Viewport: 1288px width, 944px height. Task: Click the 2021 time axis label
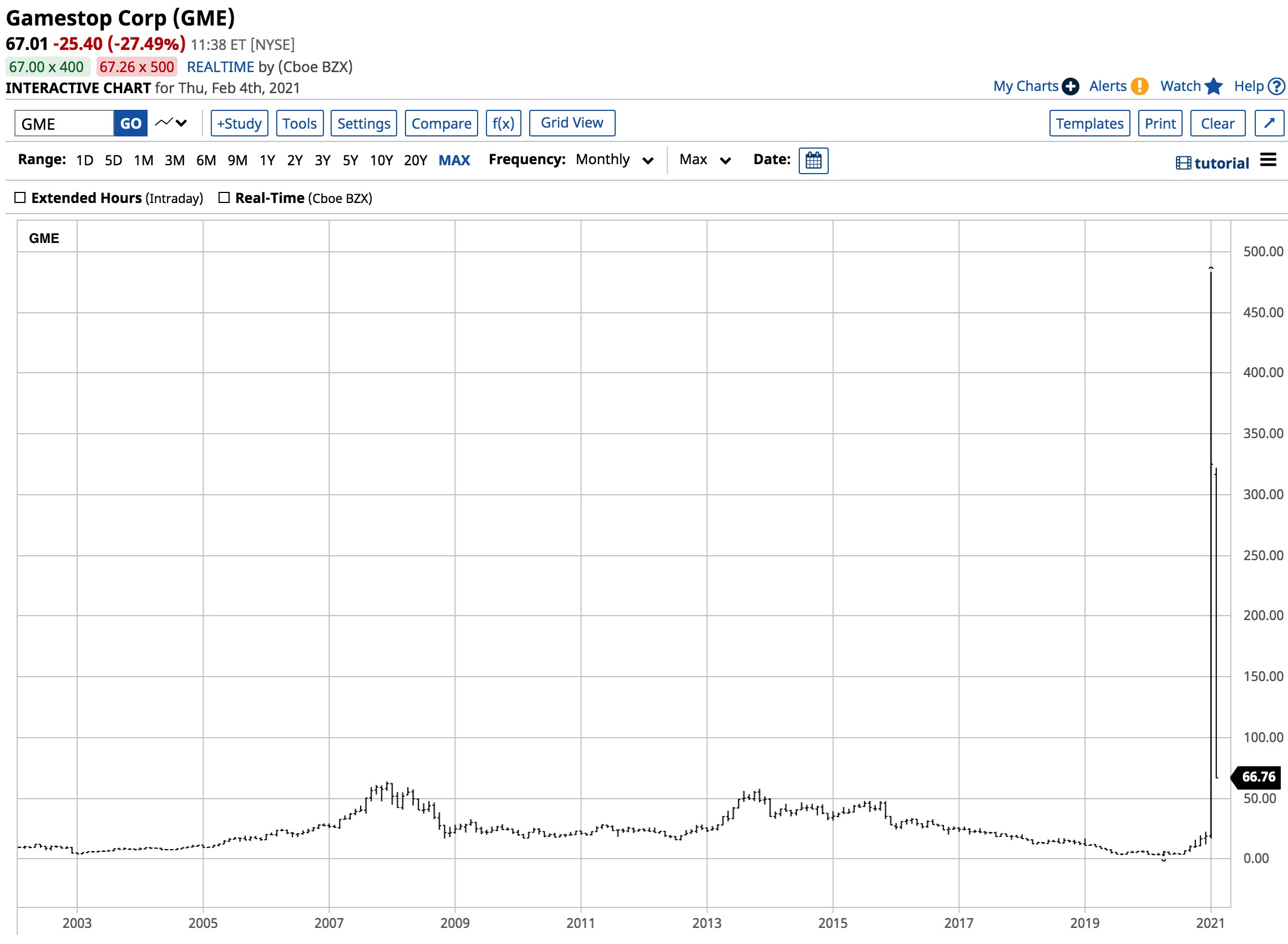[x=1210, y=923]
